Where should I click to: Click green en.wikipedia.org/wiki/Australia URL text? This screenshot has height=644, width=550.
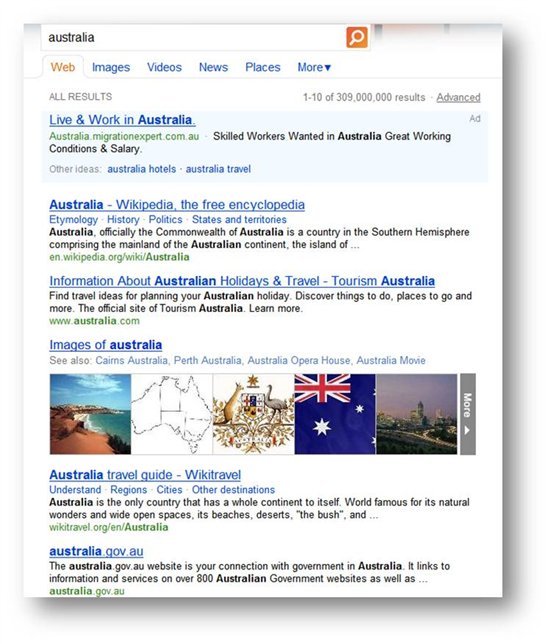pyautogui.click(x=119, y=257)
